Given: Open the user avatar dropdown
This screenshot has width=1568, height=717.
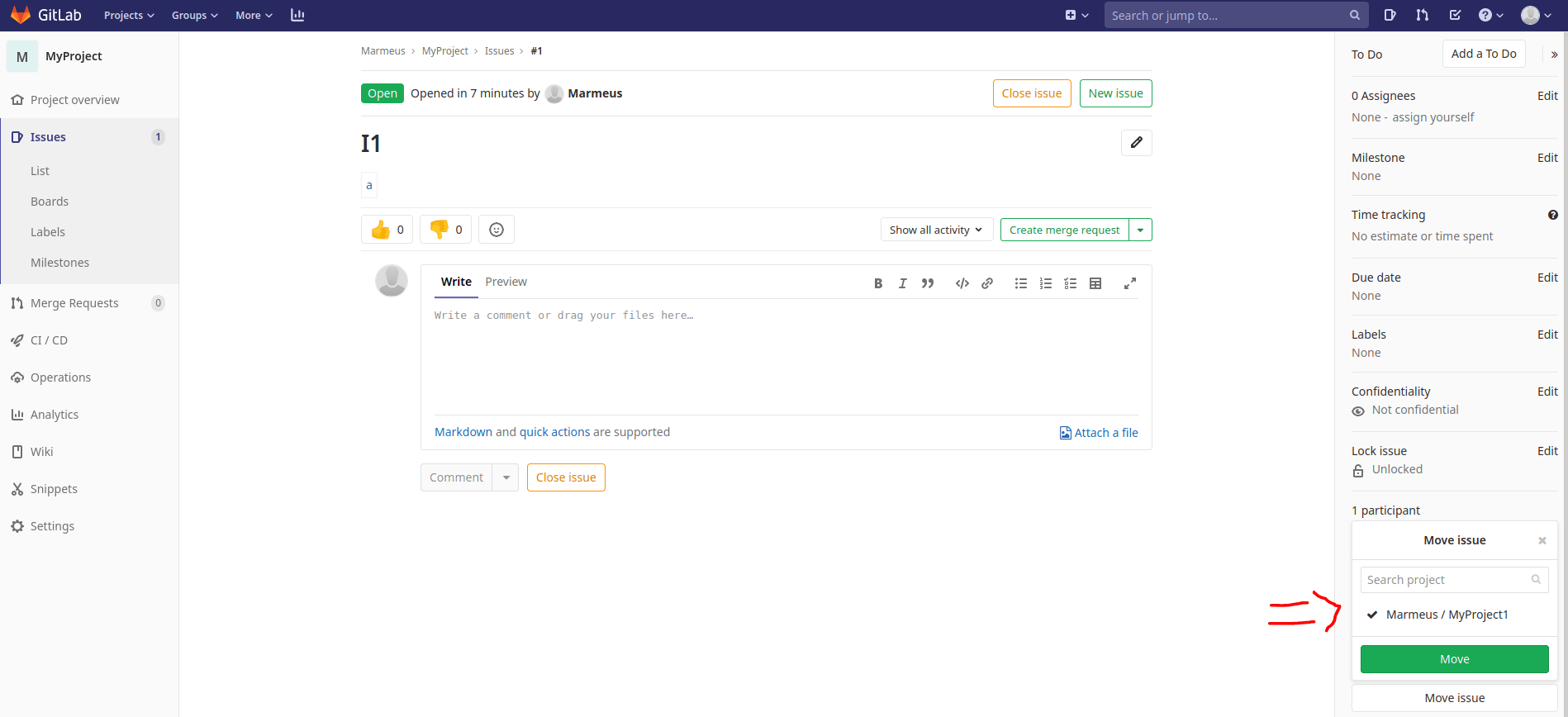Looking at the screenshot, I should [1537, 15].
